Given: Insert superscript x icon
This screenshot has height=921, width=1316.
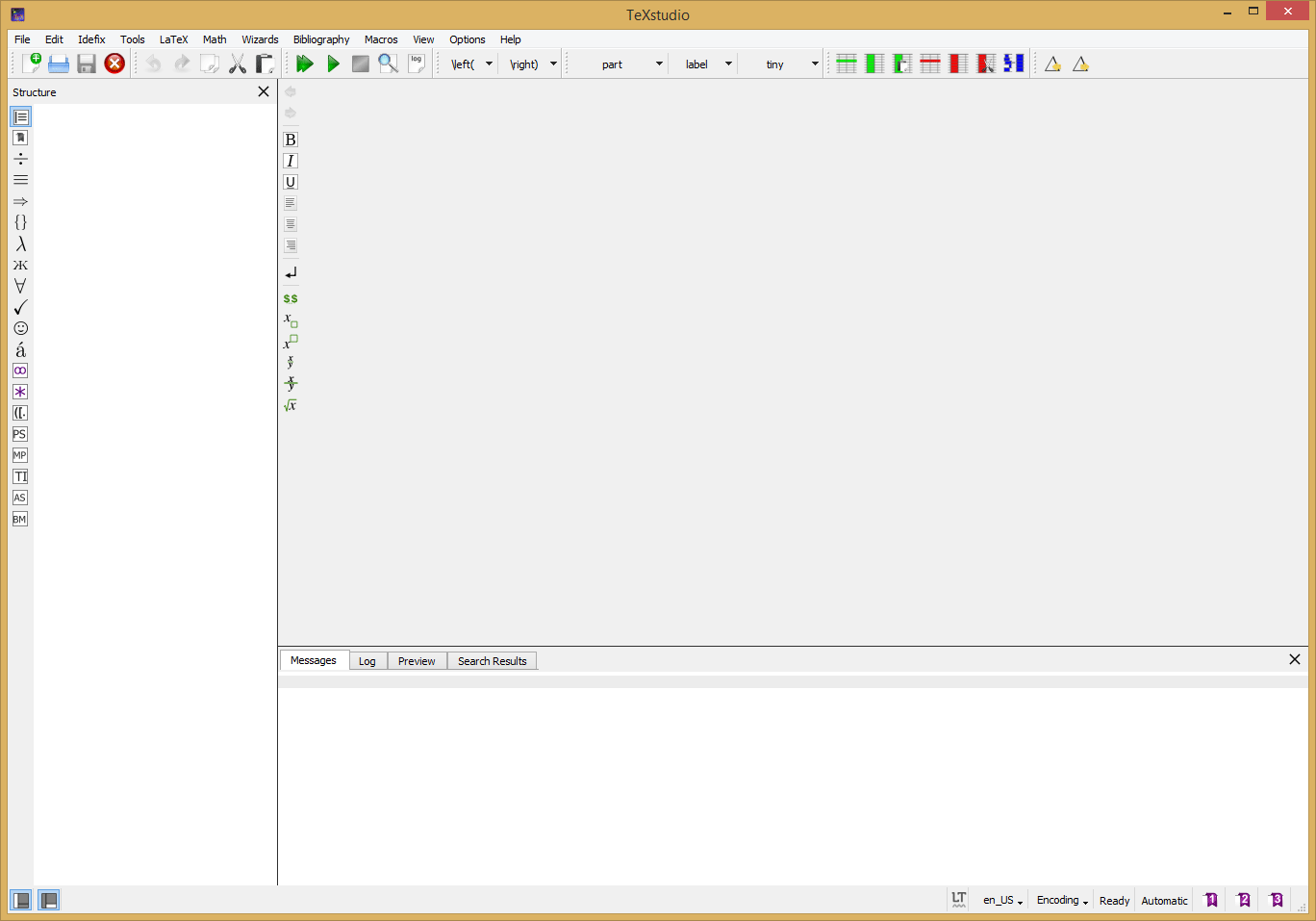Looking at the screenshot, I should coord(291,341).
